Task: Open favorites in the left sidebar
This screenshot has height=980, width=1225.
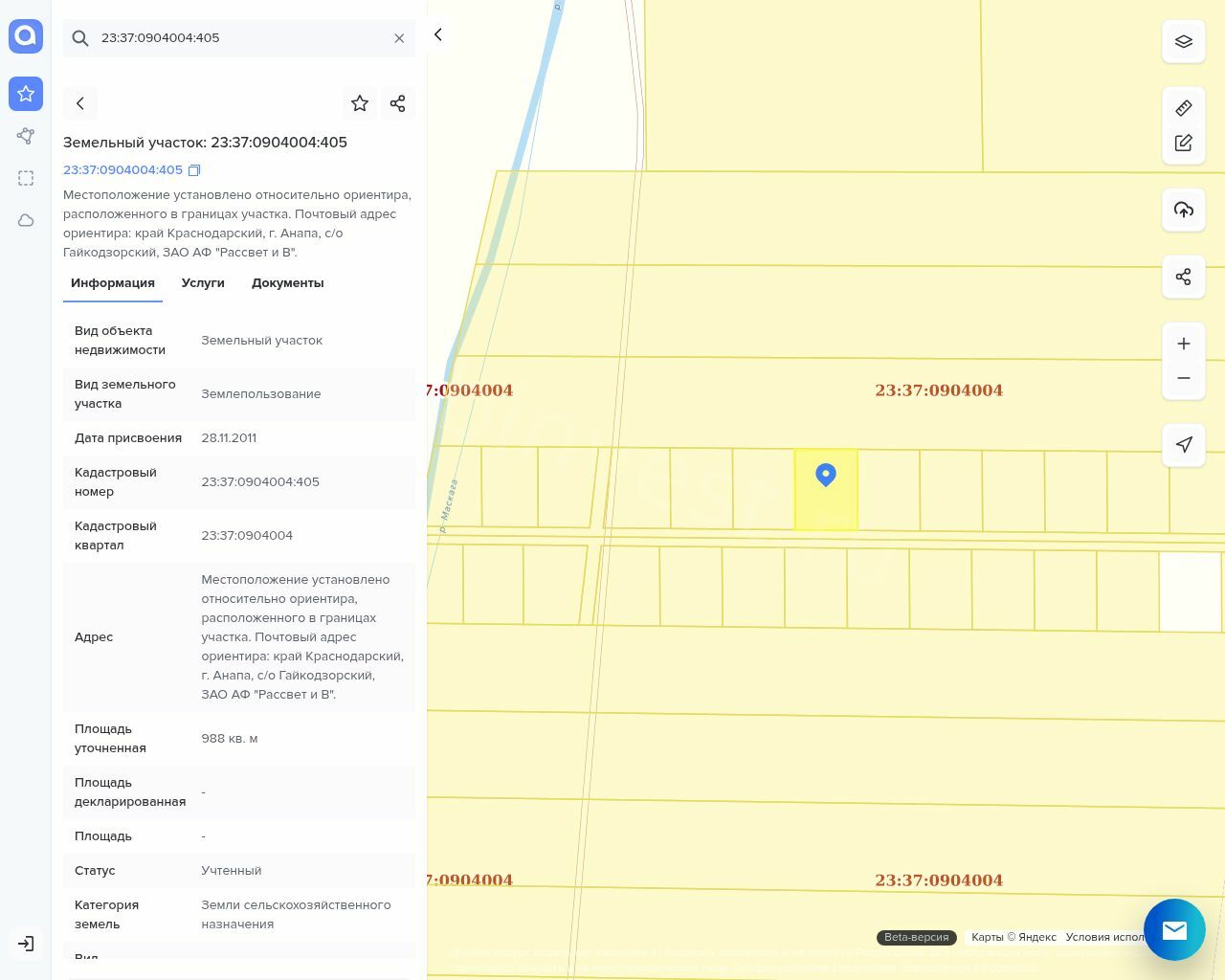Action: 26,94
